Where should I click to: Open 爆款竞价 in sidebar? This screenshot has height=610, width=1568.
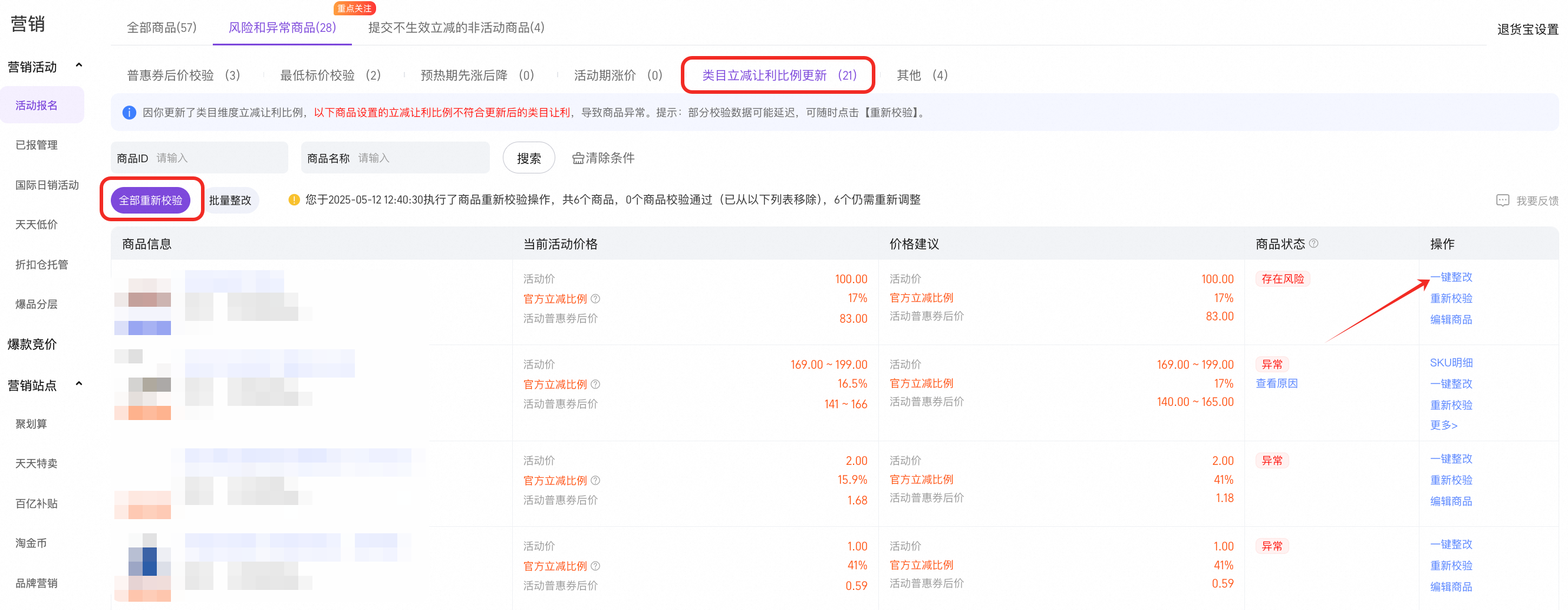click(32, 344)
